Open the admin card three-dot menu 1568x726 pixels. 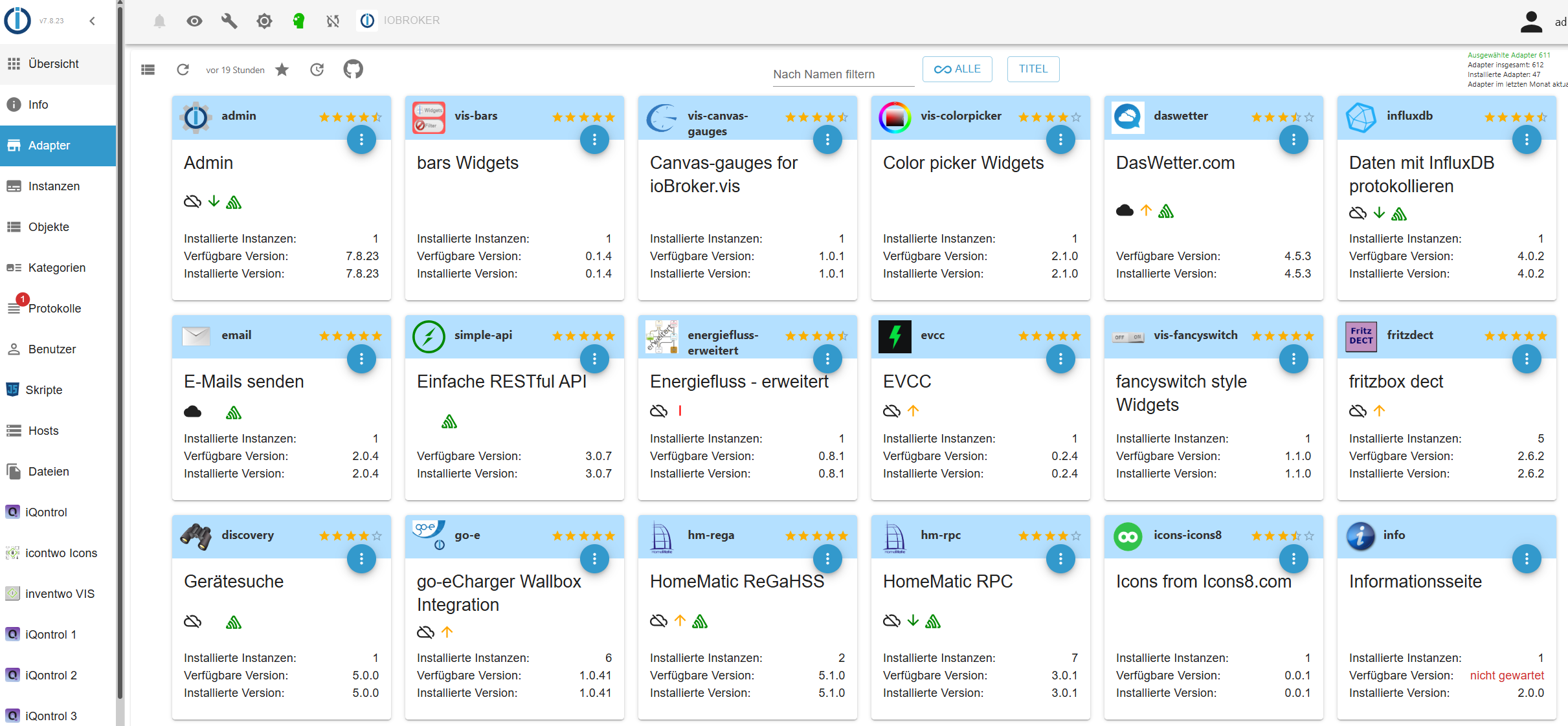tap(361, 139)
